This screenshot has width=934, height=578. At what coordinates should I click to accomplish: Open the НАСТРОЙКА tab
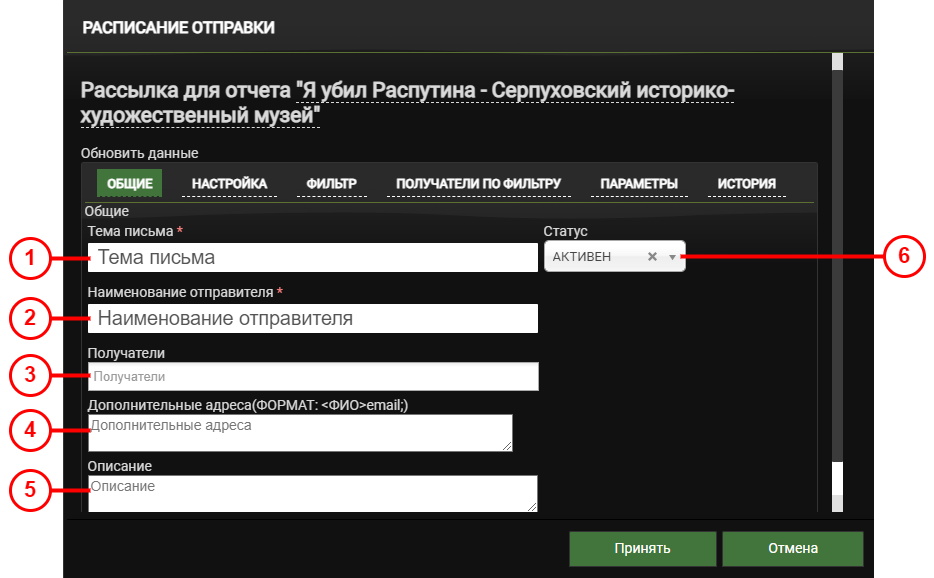click(229, 184)
